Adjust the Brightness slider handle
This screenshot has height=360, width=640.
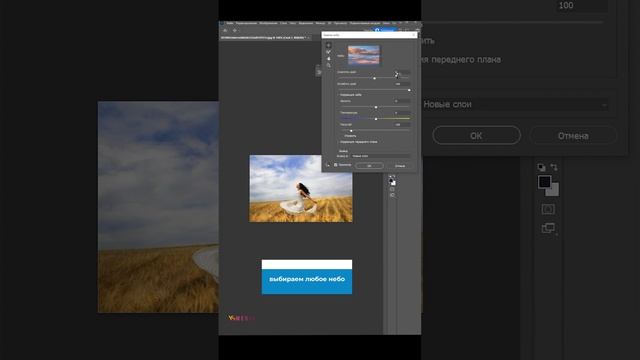pyautogui.click(x=376, y=107)
